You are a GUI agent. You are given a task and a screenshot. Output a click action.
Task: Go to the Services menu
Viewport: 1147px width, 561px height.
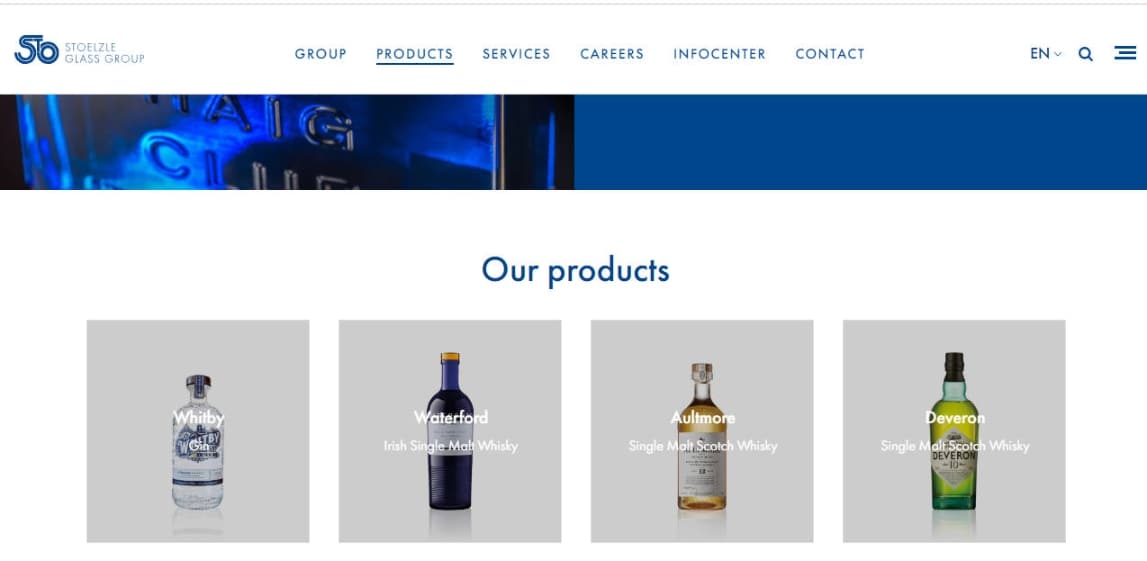pyautogui.click(x=516, y=53)
